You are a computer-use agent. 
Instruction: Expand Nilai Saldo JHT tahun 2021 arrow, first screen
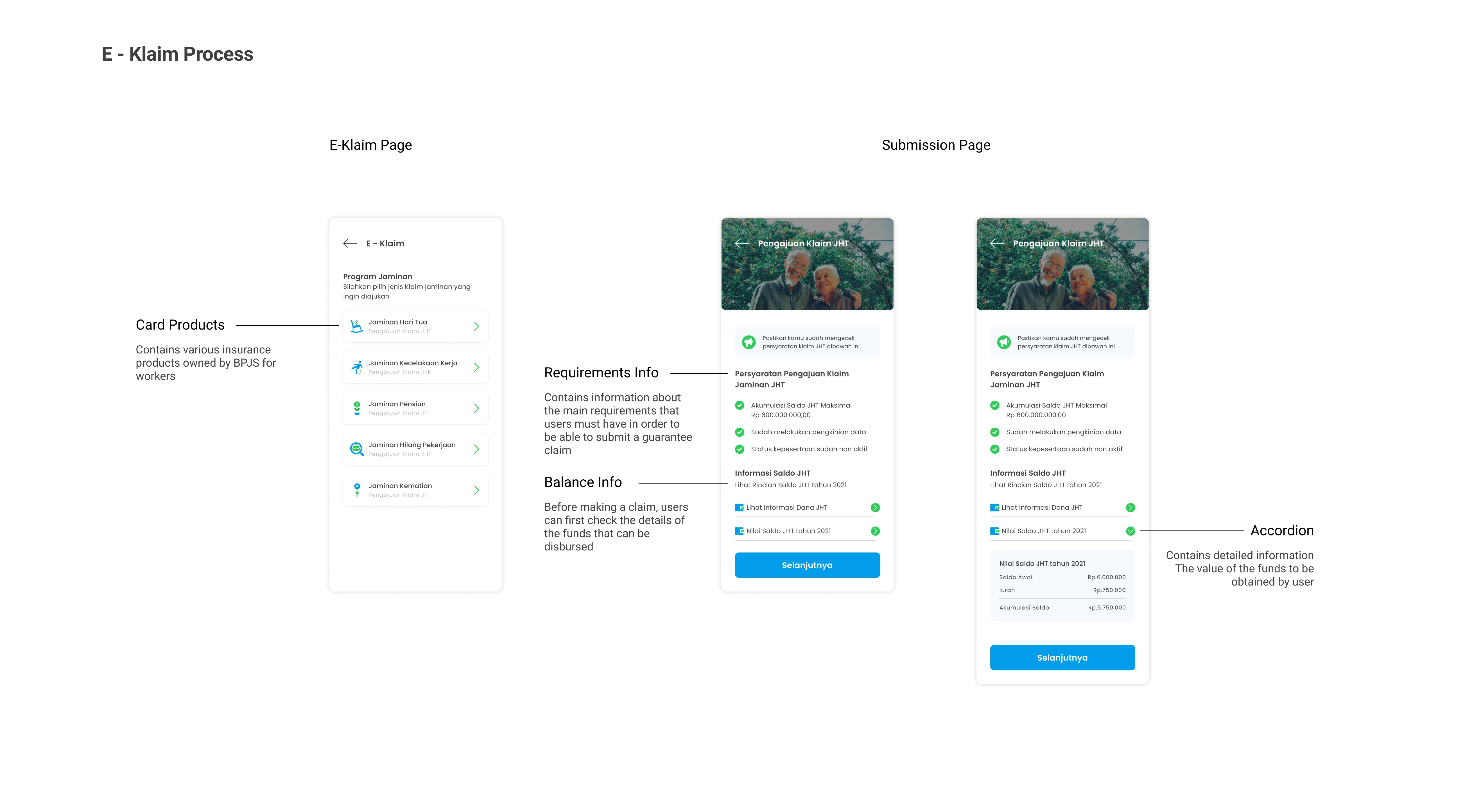pyautogui.click(x=876, y=531)
